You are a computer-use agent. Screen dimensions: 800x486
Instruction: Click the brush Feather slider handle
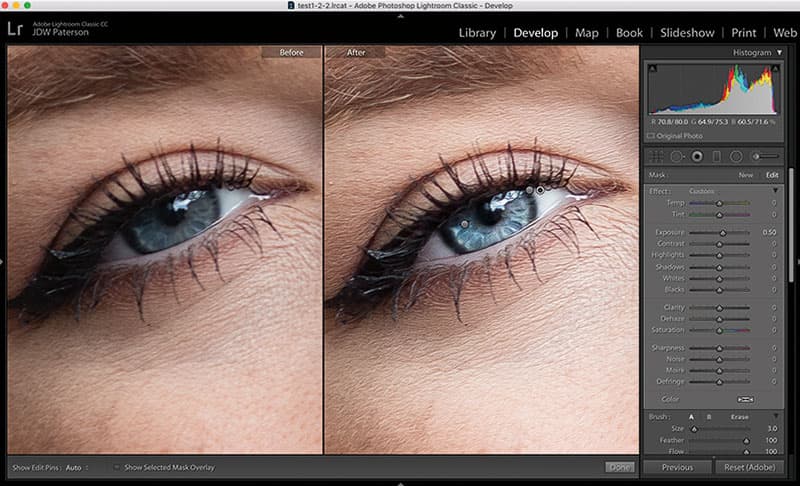(x=746, y=440)
